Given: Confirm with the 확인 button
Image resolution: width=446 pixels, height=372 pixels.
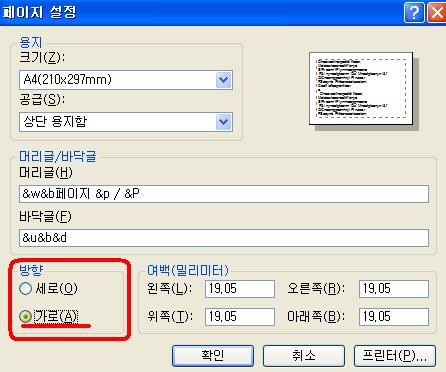Looking at the screenshot, I should point(213,356).
